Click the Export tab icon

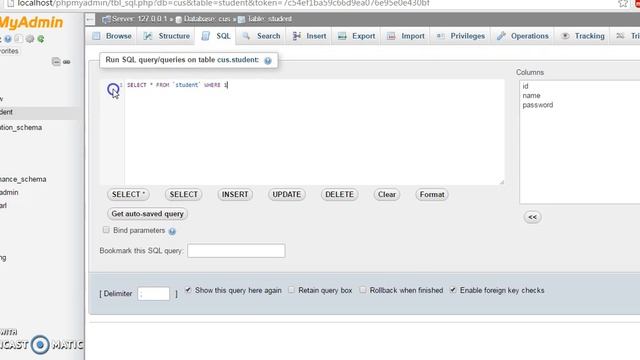tap(342, 36)
